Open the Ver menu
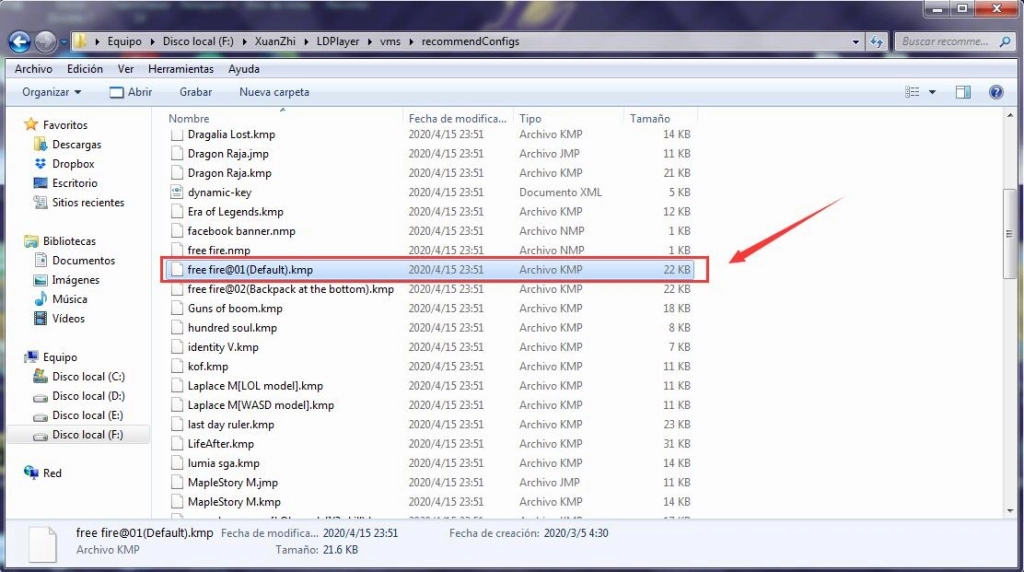Screen dimensions: 1024x572 pyautogui.click(x=125, y=69)
